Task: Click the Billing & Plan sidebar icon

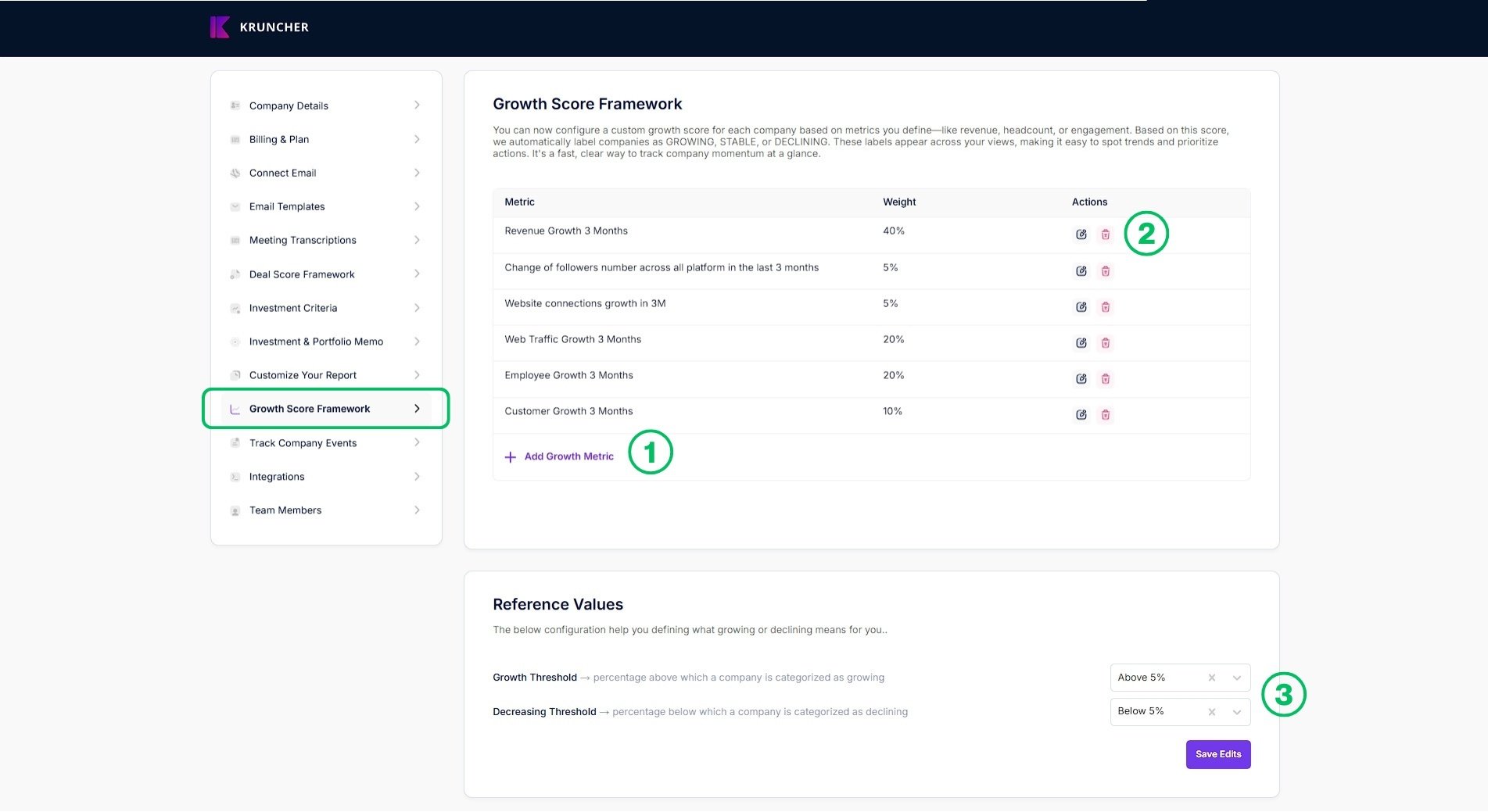Action: click(235, 140)
